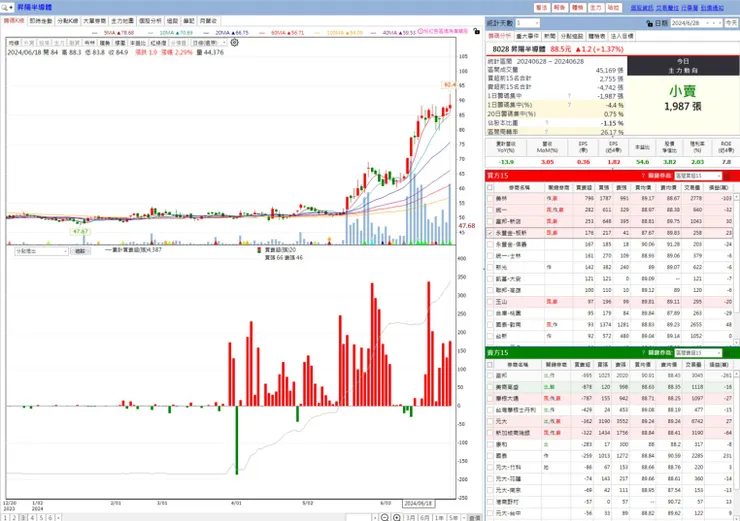The width and height of the screenshot is (740, 521).
Task: Click the lock icon above the K-line chart
Action: click(x=477, y=31)
